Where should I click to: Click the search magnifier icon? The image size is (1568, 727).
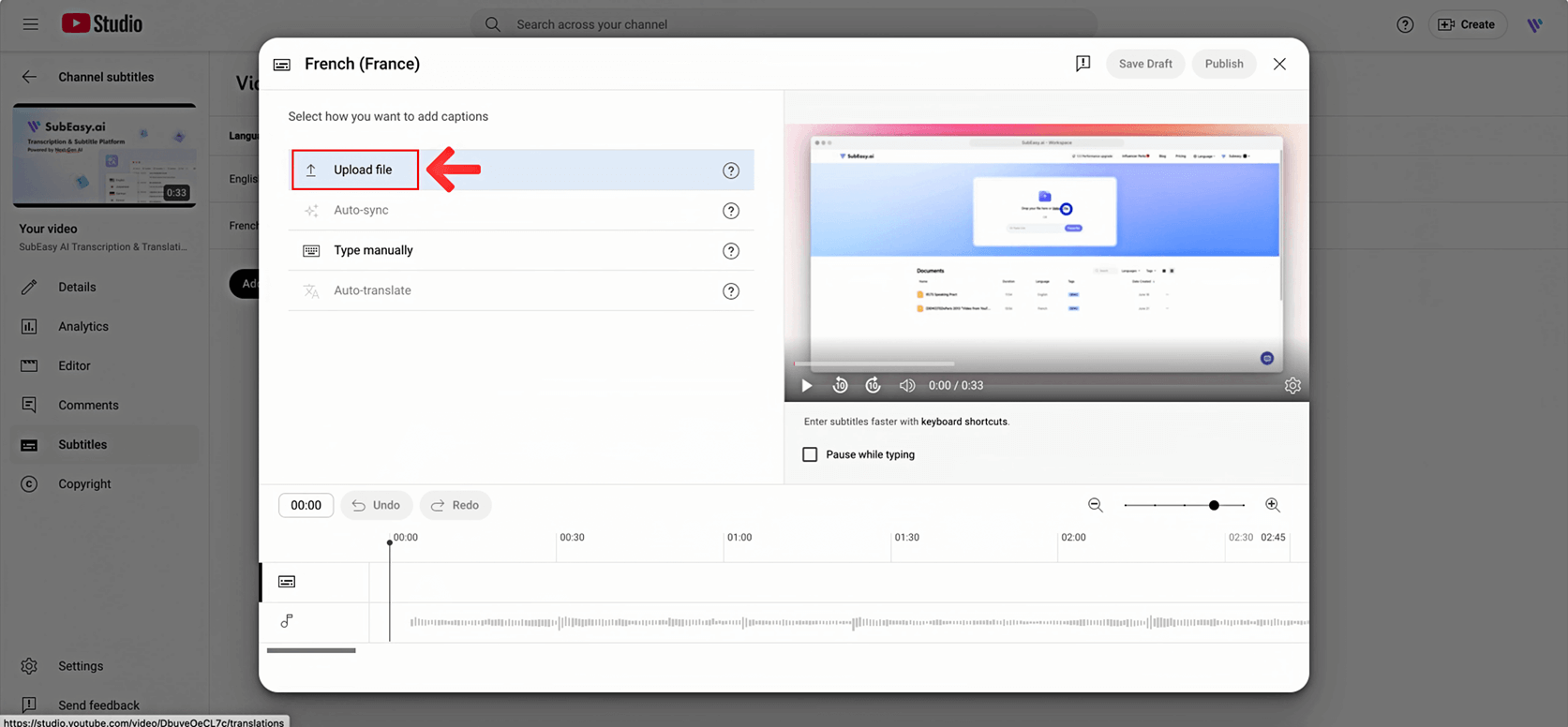[x=492, y=24]
